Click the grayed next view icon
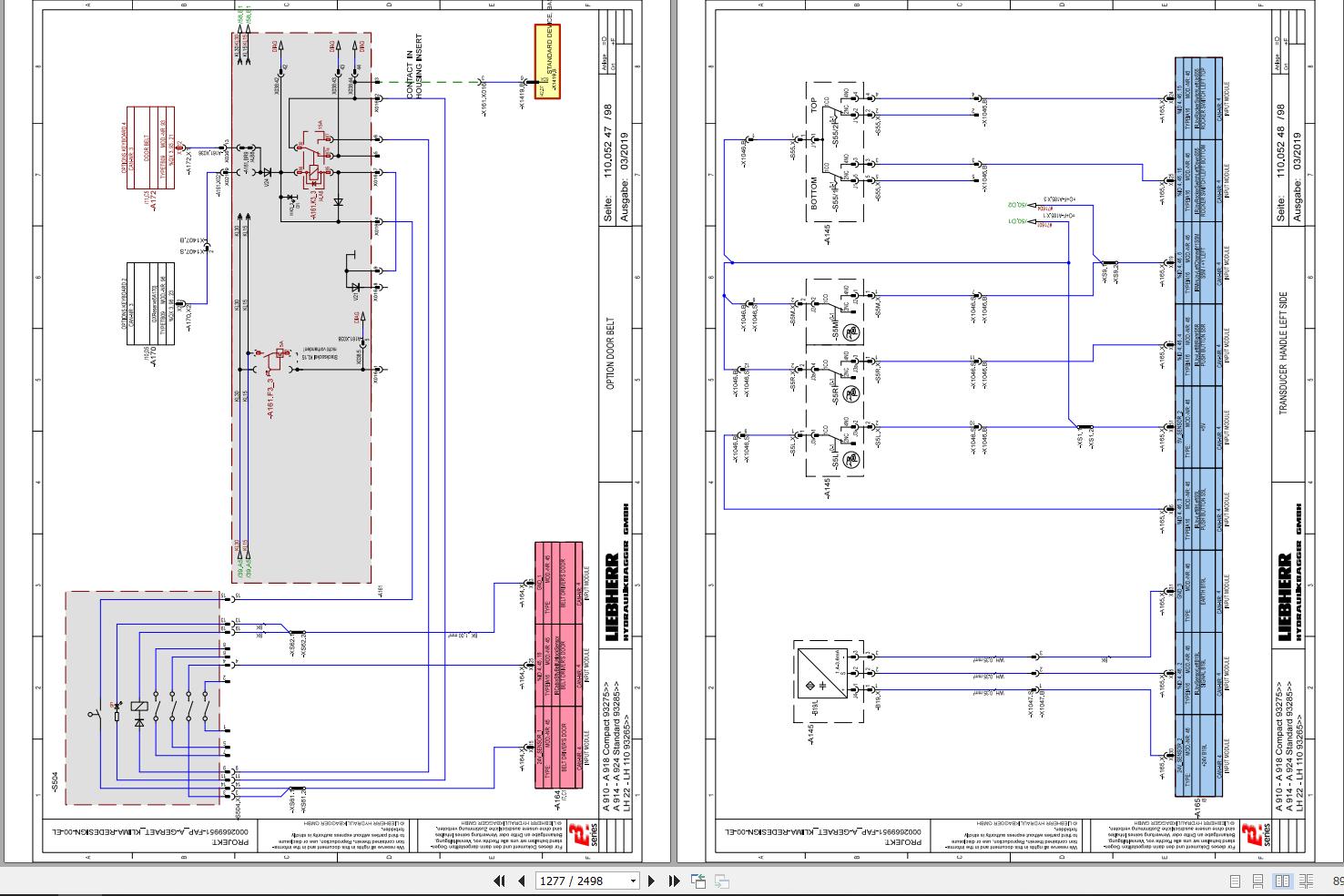Screen dimensions: 1344x896 point(721,881)
